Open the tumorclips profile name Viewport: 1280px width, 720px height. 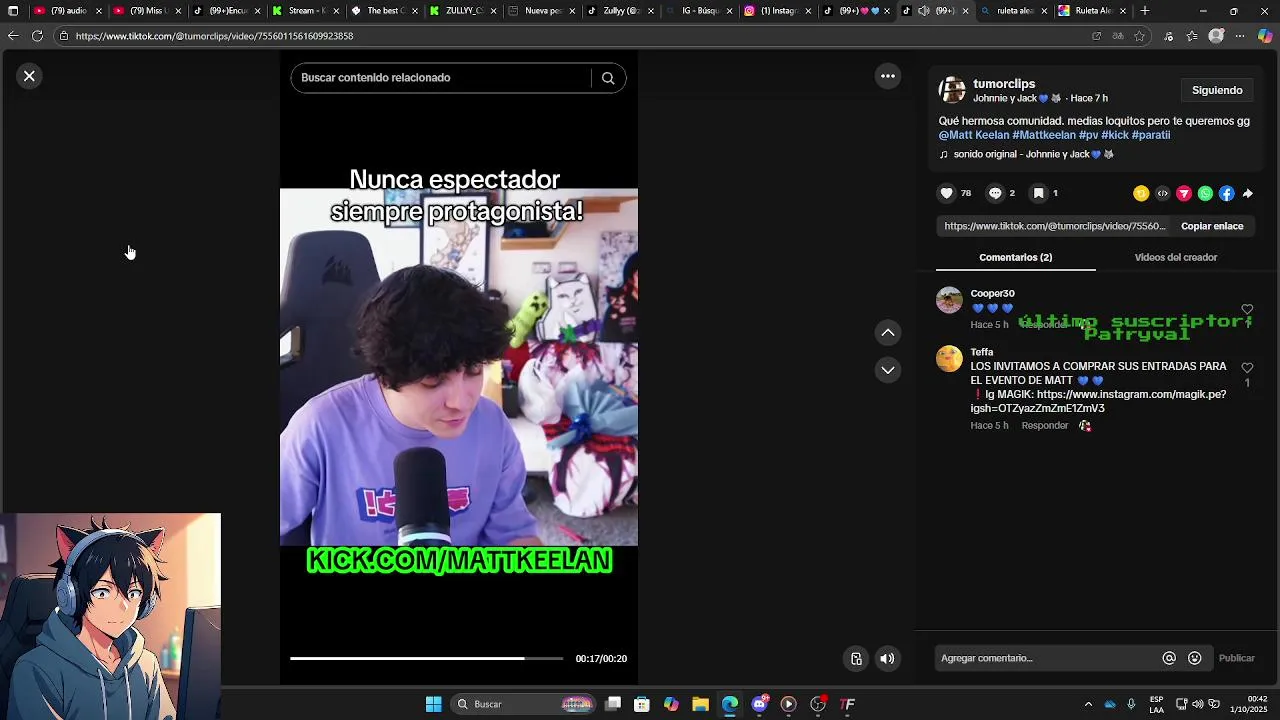(x=1004, y=84)
